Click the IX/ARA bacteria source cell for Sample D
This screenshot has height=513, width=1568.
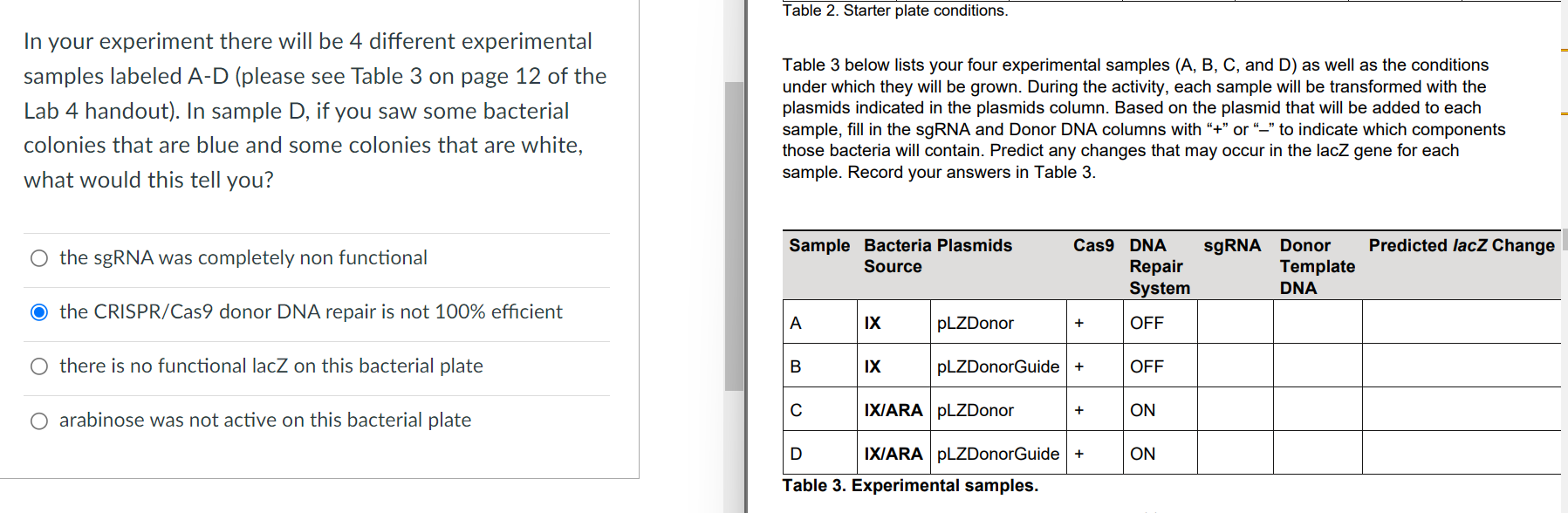893,453
